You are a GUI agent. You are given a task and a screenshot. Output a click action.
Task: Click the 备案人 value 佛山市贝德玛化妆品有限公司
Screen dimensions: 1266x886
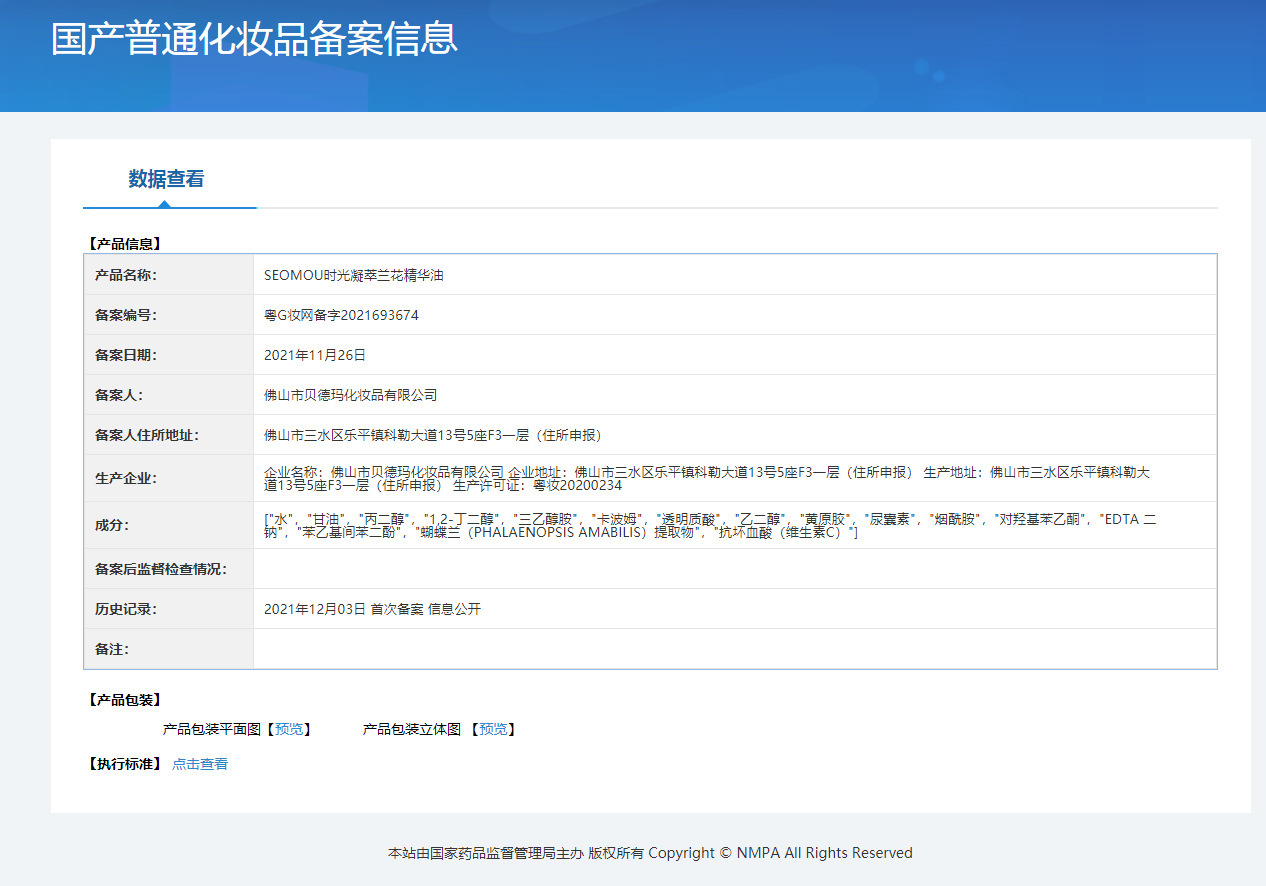[x=350, y=395]
